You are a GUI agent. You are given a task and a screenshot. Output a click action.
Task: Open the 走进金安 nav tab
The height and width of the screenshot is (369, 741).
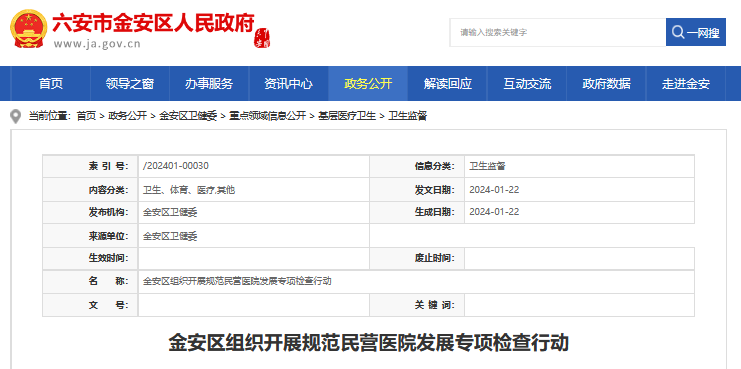pos(686,84)
